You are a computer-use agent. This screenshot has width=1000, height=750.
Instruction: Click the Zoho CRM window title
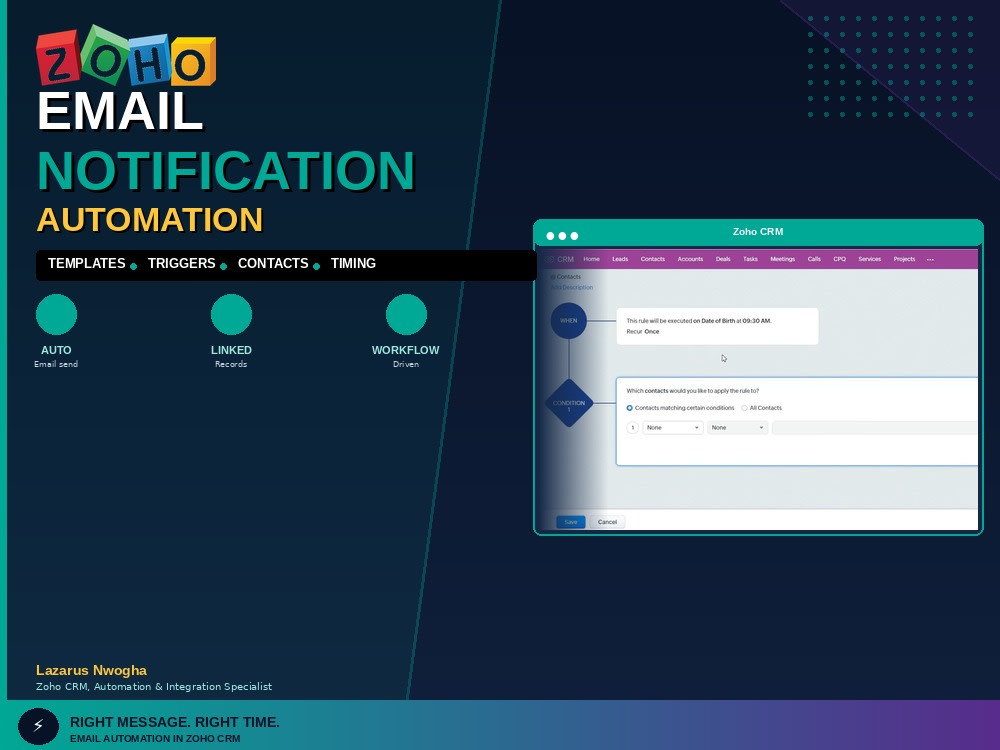point(758,232)
